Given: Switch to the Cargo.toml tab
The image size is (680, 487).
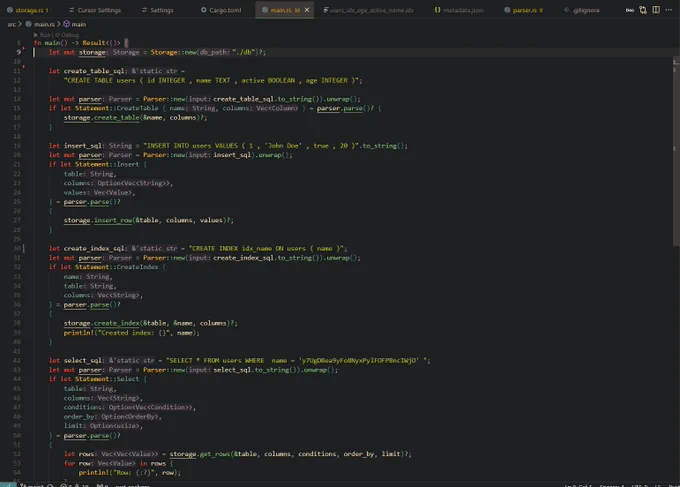Looking at the screenshot, I should 221,10.
